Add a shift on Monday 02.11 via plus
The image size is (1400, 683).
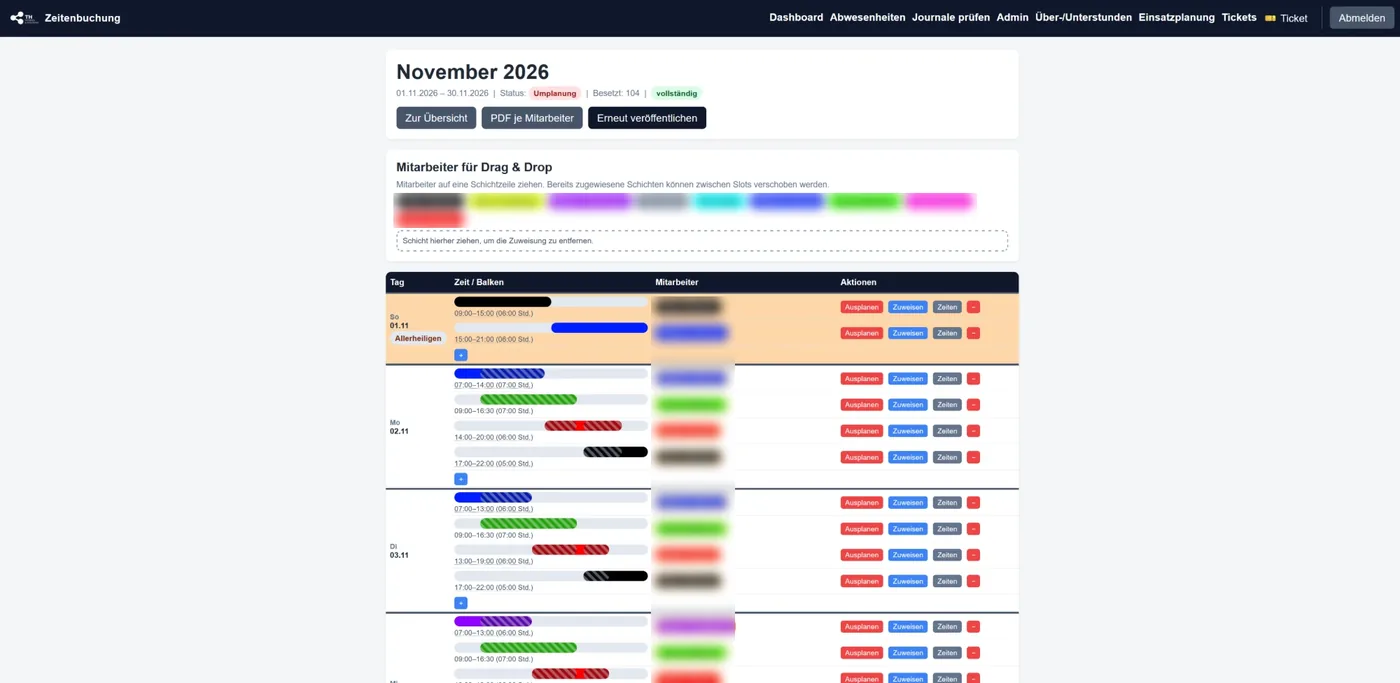[x=461, y=479]
